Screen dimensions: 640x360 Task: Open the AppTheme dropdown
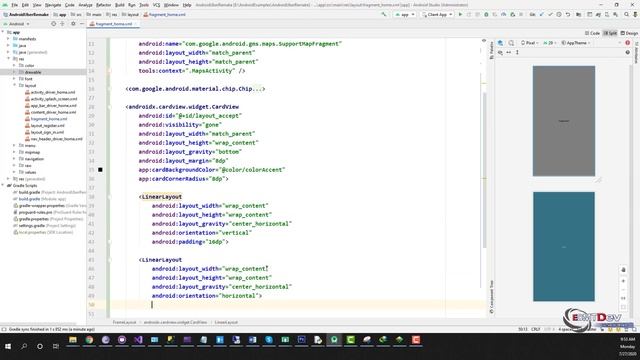click(576, 43)
